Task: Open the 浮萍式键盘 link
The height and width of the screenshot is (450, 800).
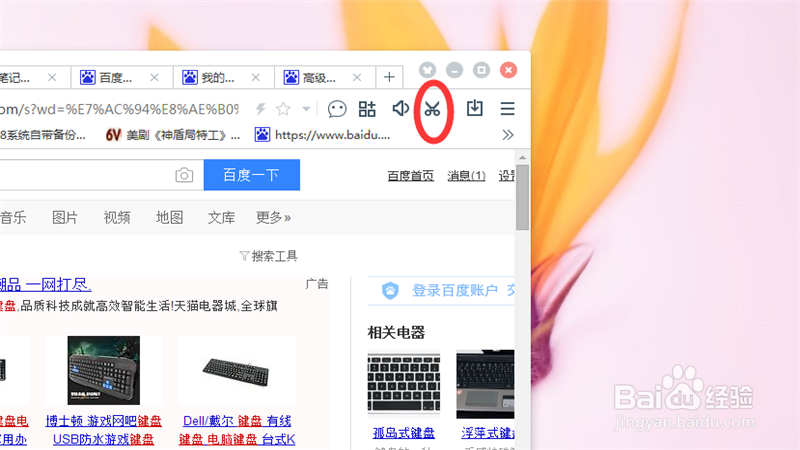Action: coord(488,433)
